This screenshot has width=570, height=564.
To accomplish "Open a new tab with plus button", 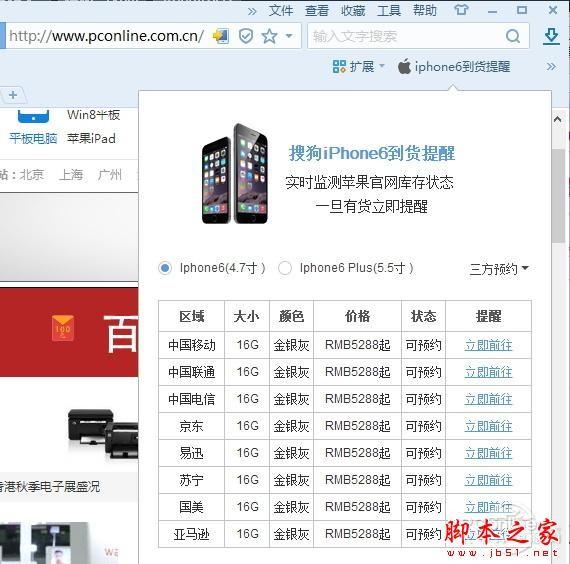I will [13, 95].
